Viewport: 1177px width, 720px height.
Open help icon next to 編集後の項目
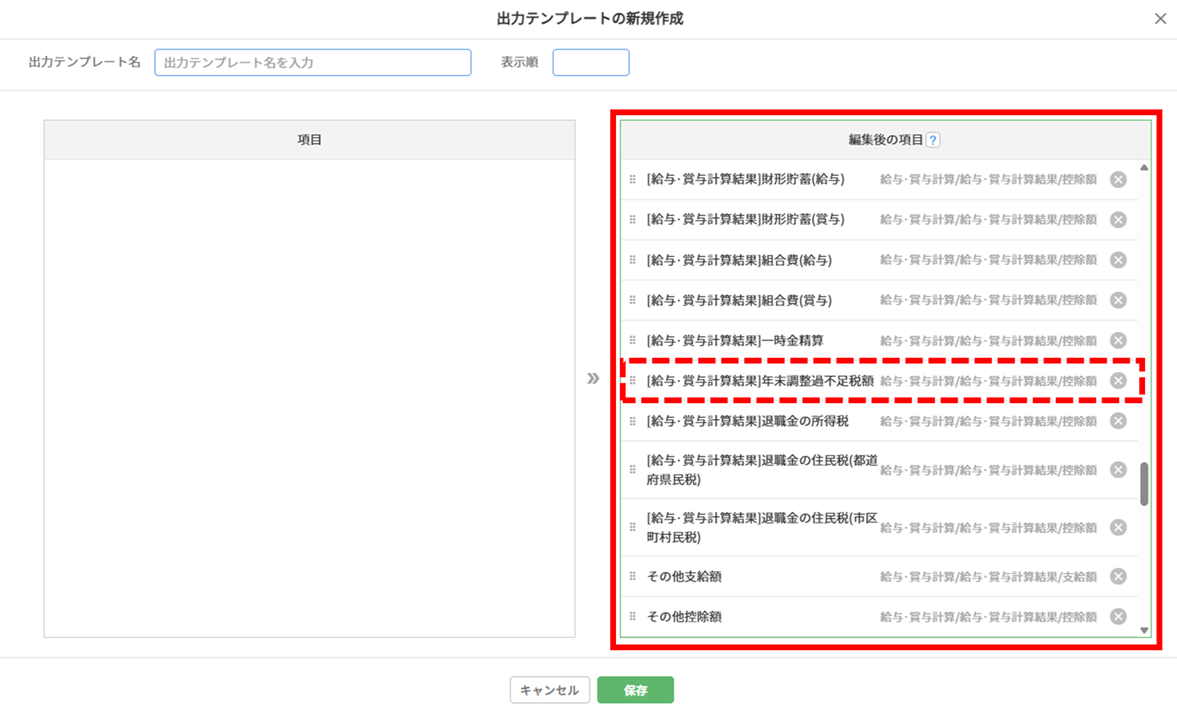pos(932,141)
